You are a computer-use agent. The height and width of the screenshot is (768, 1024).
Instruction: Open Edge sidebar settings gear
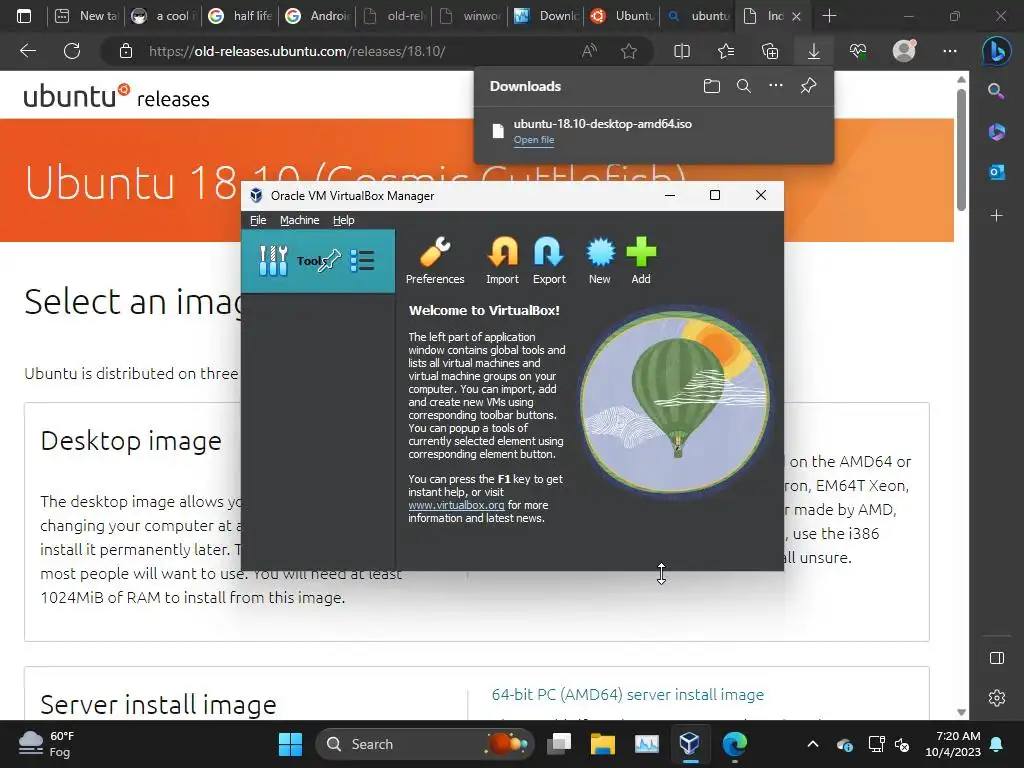tap(997, 698)
